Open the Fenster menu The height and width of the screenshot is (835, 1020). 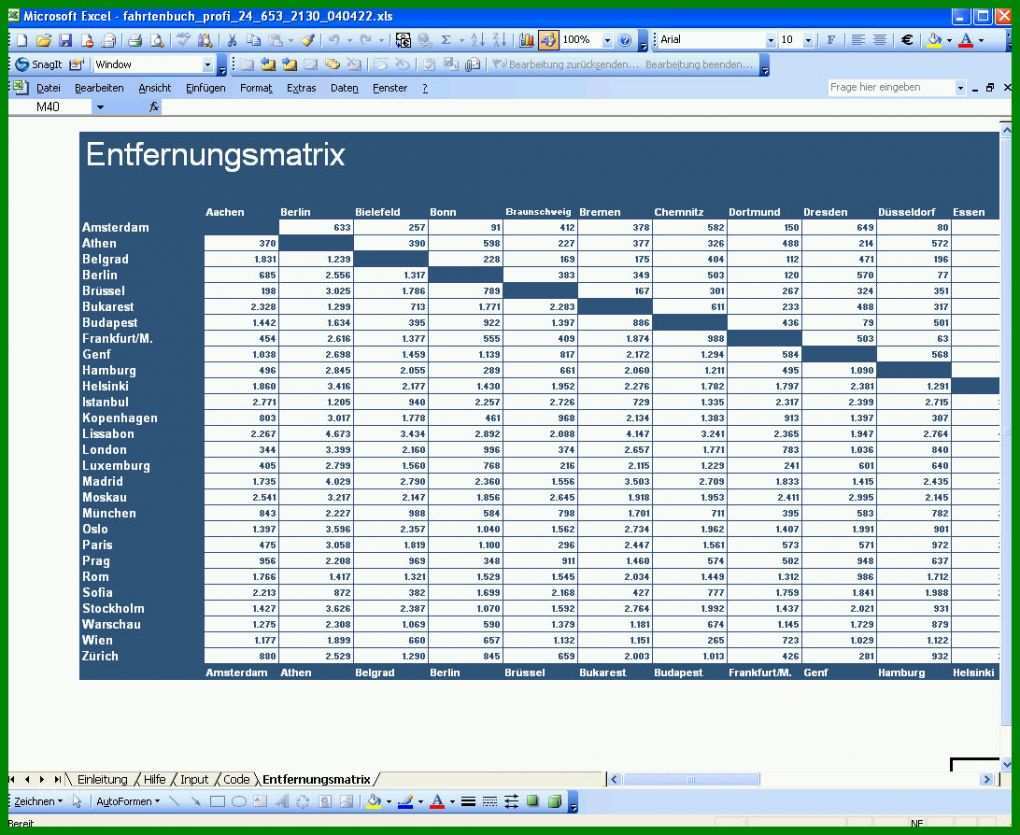(390, 88)
